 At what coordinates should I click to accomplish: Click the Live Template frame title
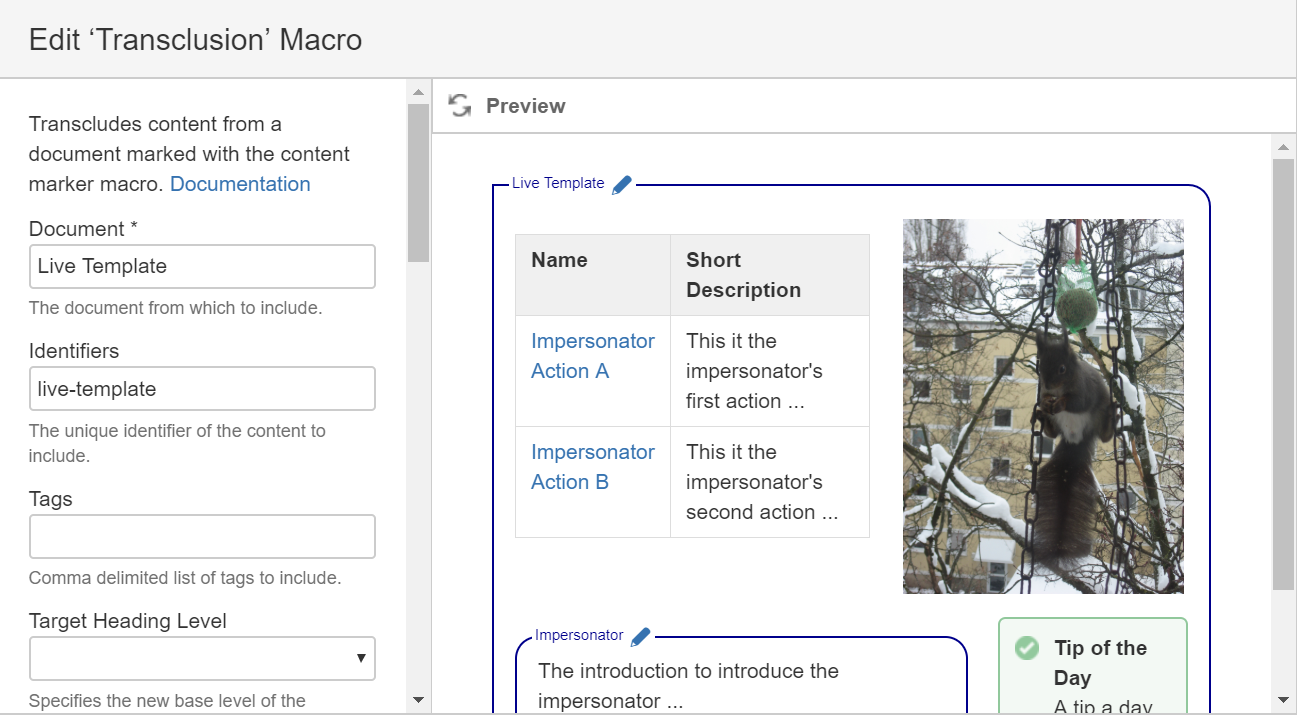pyautogui.click(x=558, y=183)
